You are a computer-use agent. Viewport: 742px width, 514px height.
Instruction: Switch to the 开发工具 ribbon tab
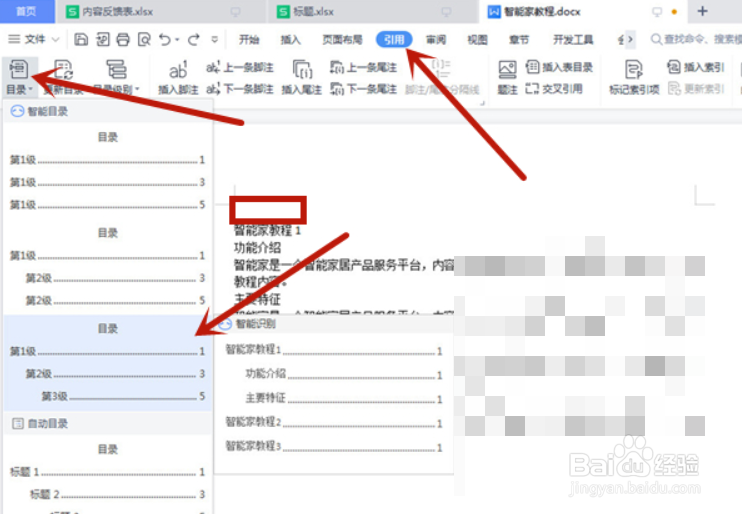573,40
